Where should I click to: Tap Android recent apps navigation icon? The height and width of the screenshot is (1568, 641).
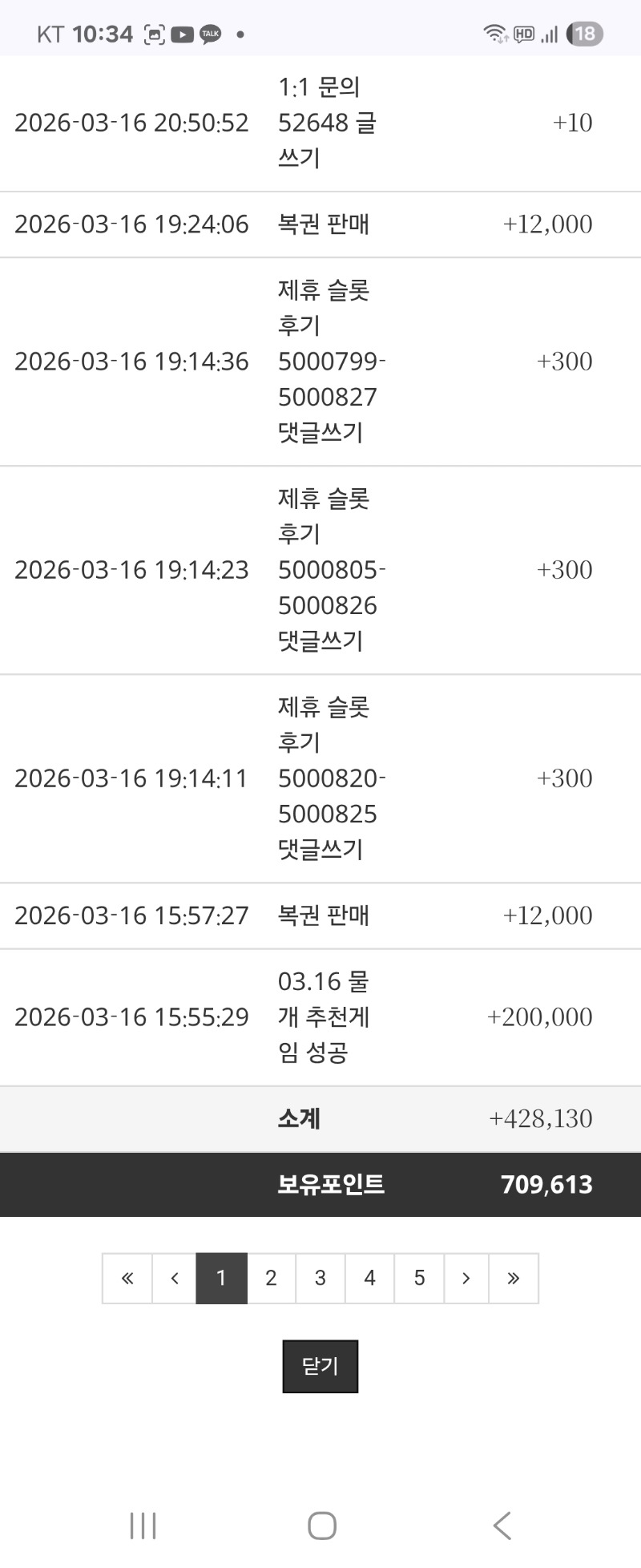click(143, 1526)
